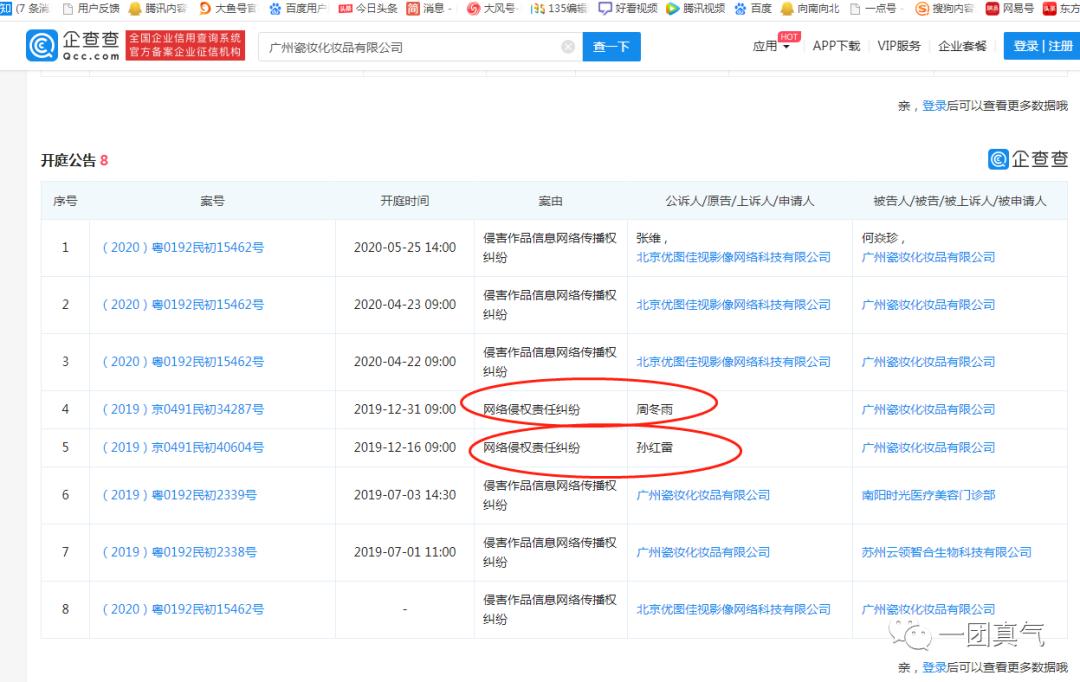The width and height of the screenshot is (1080, 682).
Task: Open the 消息 bookmark dropdown
Action: [x=434, y=9]
